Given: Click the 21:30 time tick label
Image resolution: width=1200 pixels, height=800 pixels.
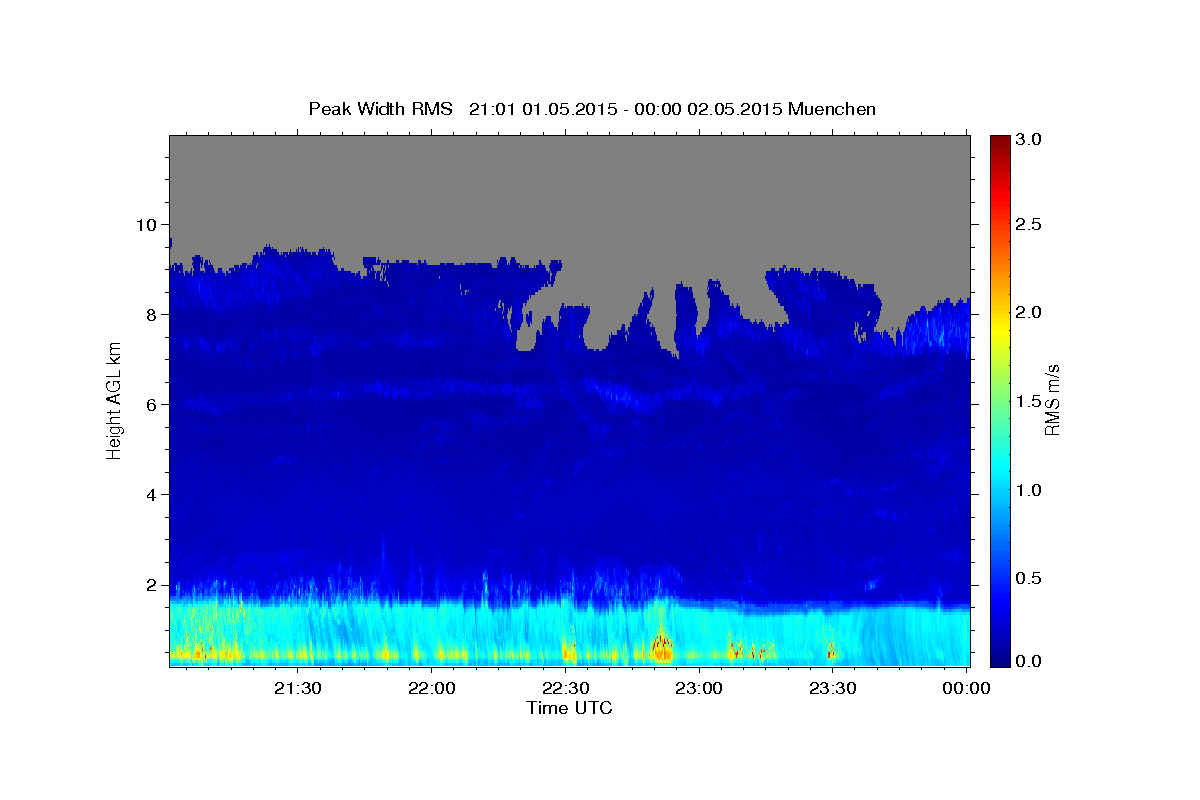Looking at the screenshot, I should pos(299,688).
